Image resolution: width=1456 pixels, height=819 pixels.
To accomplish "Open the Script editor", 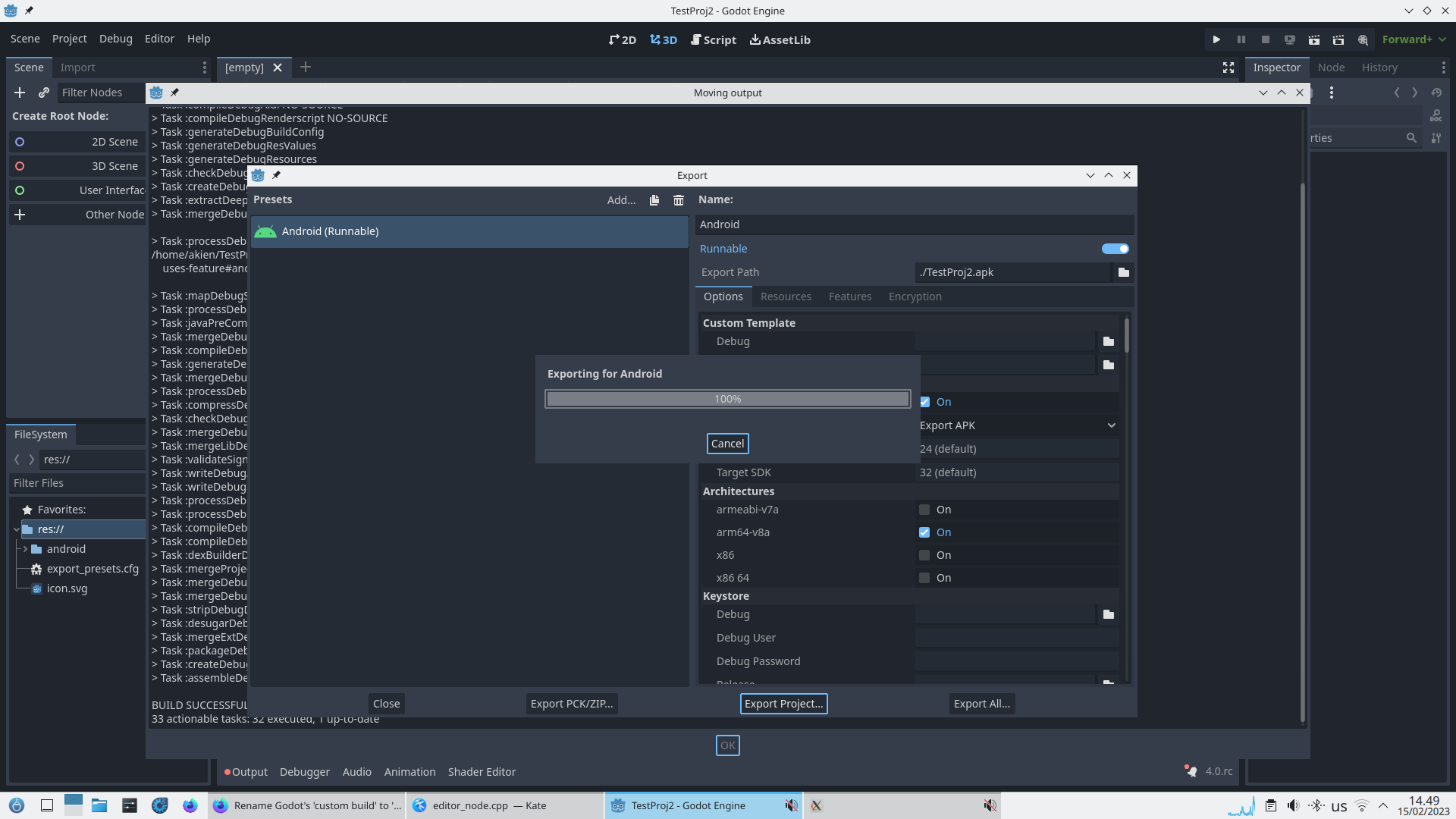I will coord(713,39).
